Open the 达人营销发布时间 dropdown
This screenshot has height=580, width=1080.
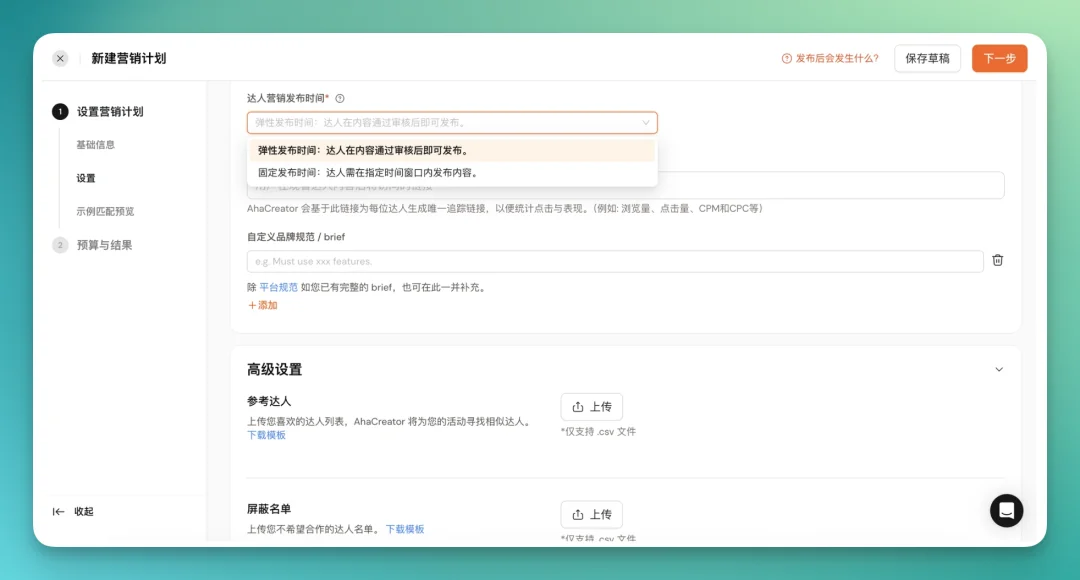tap(452, 120)
